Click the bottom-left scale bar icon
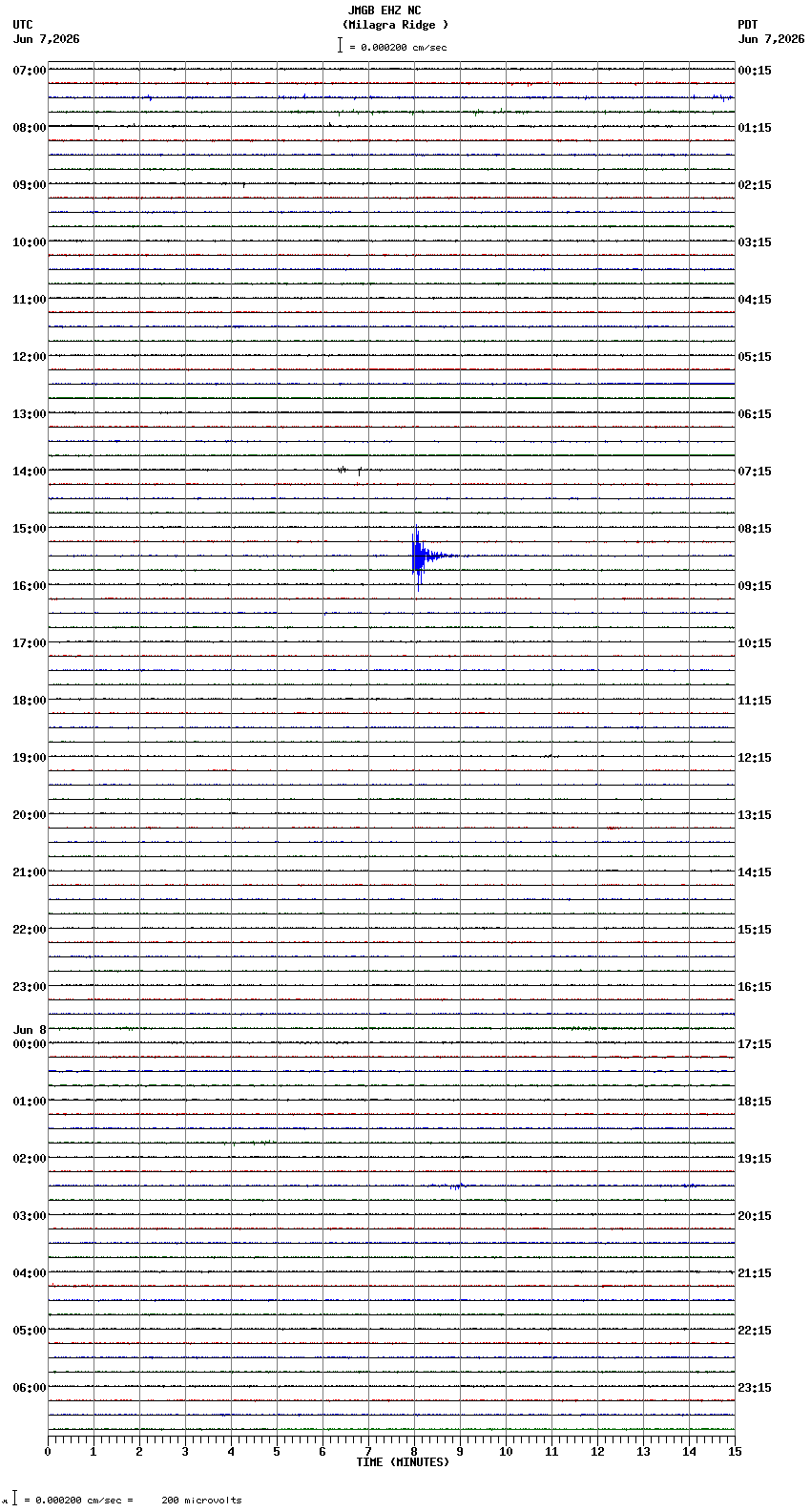 click(x=14, y=1499)
